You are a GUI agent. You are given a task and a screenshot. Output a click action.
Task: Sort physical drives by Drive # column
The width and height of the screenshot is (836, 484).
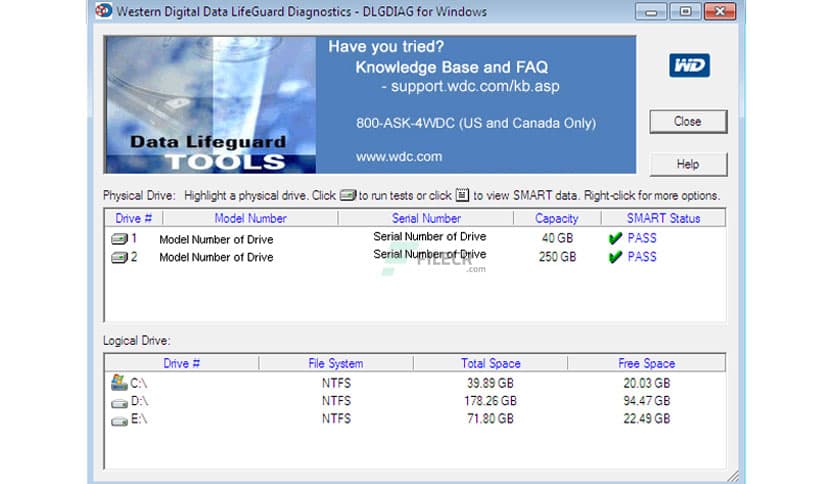click(x=133, y=218)
